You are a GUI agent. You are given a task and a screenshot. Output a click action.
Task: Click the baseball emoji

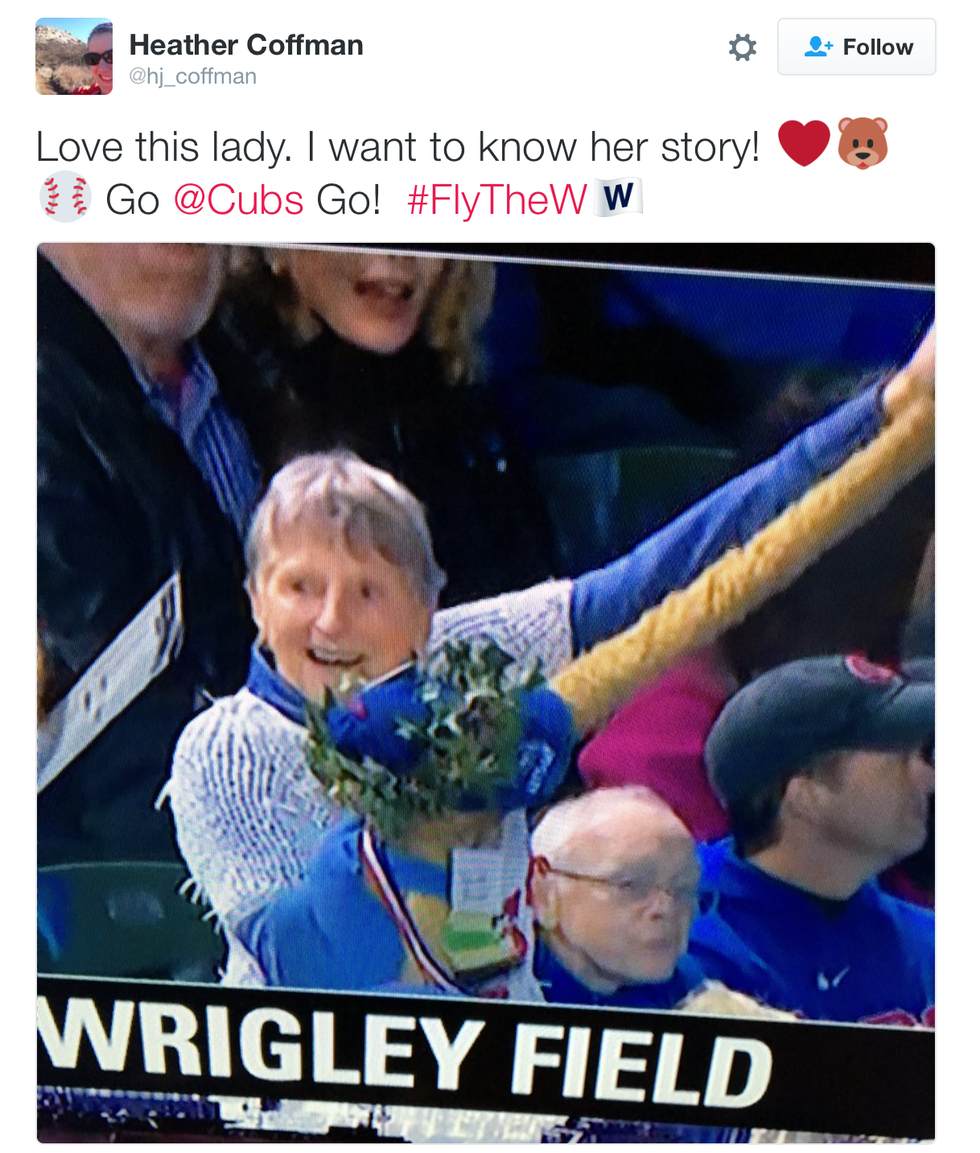pos(65,197)
